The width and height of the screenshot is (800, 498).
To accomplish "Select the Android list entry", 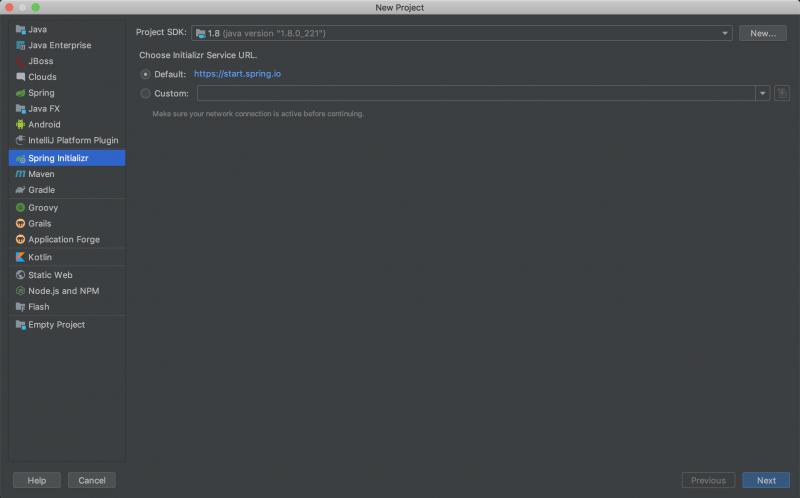I will tap(67, 124).
